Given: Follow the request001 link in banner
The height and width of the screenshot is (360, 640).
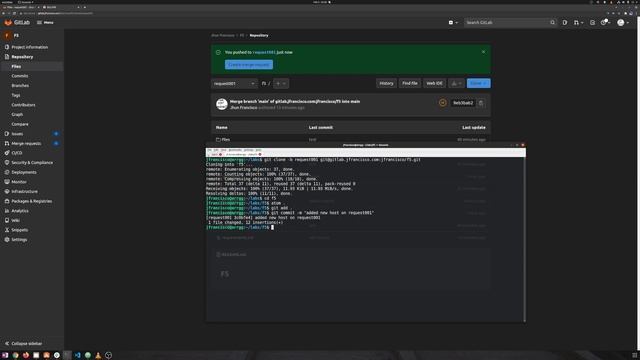Looking at the screenshot, I should 264,52.
